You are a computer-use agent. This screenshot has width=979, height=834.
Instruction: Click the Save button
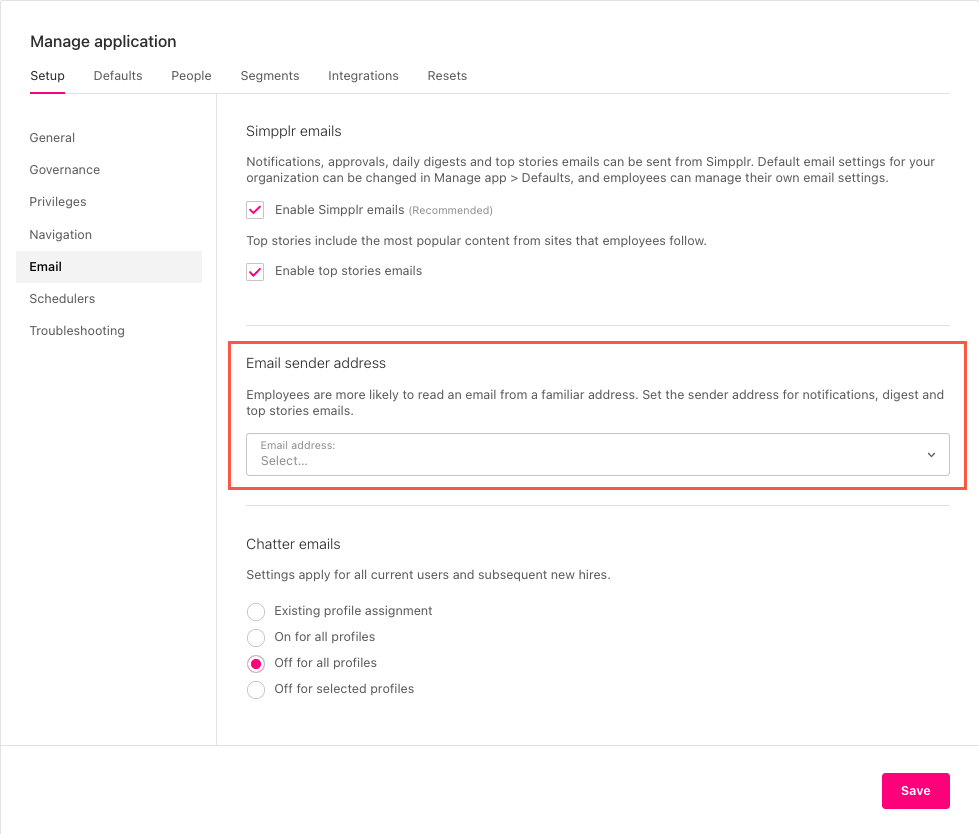click(x=915, y=790)
